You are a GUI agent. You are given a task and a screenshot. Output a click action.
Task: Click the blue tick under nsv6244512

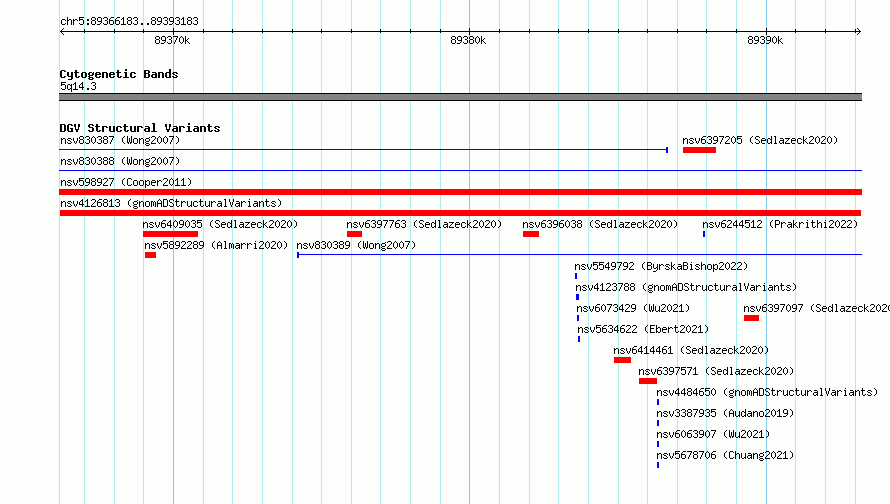(704, 234)
